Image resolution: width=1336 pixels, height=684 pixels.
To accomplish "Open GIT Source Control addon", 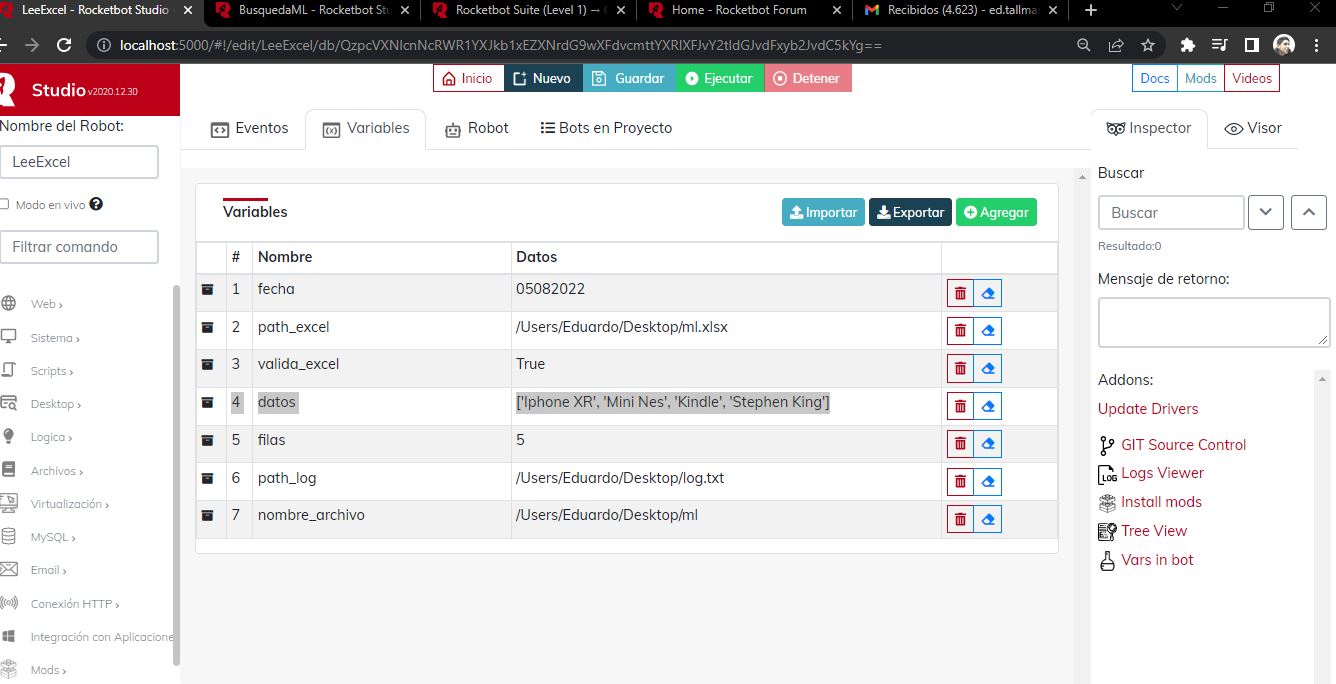I will coord(1183,444).
